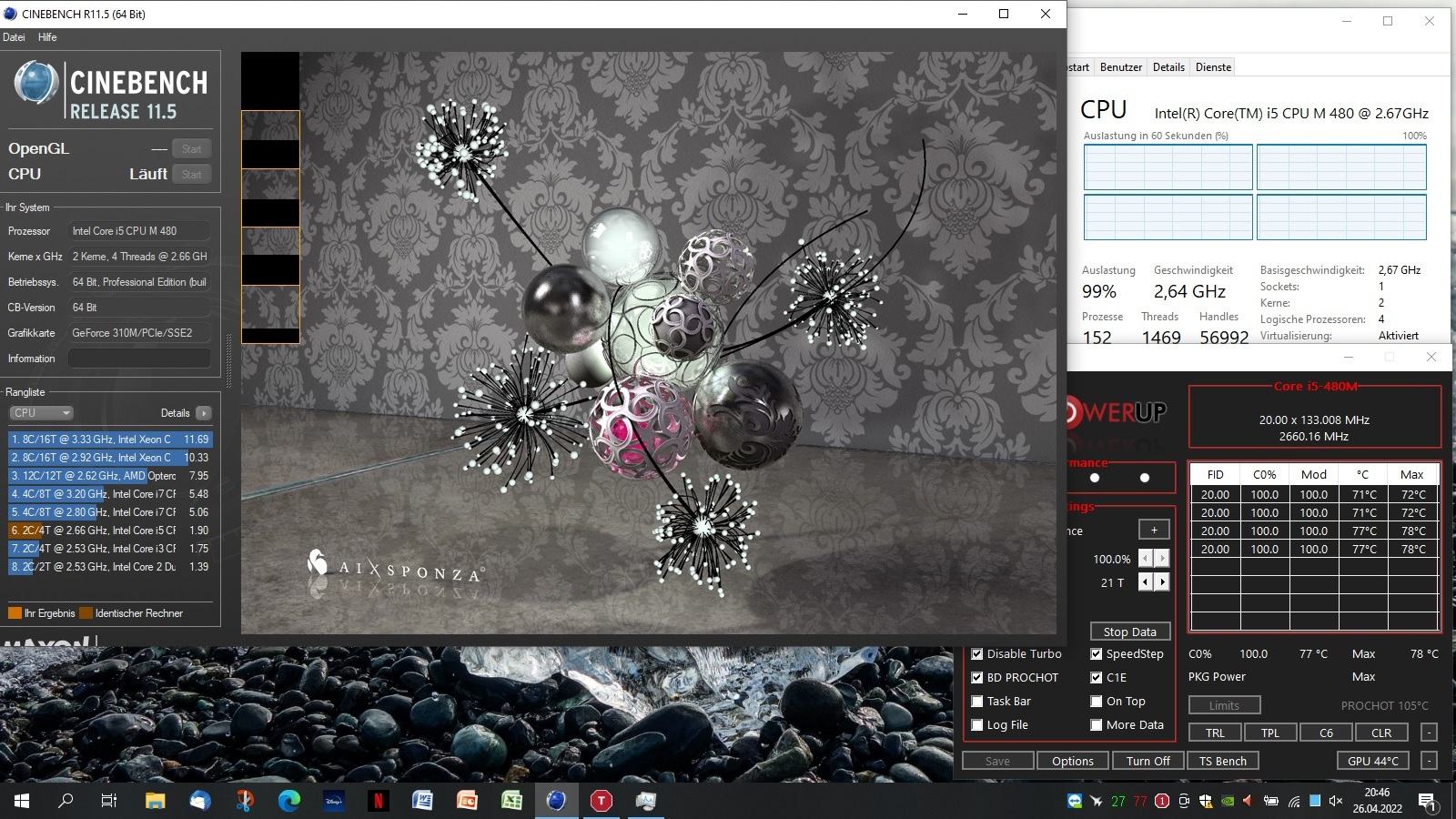Image resolution: width=1456 pixels, height=819 pixels.
Task: Switch to Benutzer tab in Task Manager
Action: click(x=1120, y=67)
